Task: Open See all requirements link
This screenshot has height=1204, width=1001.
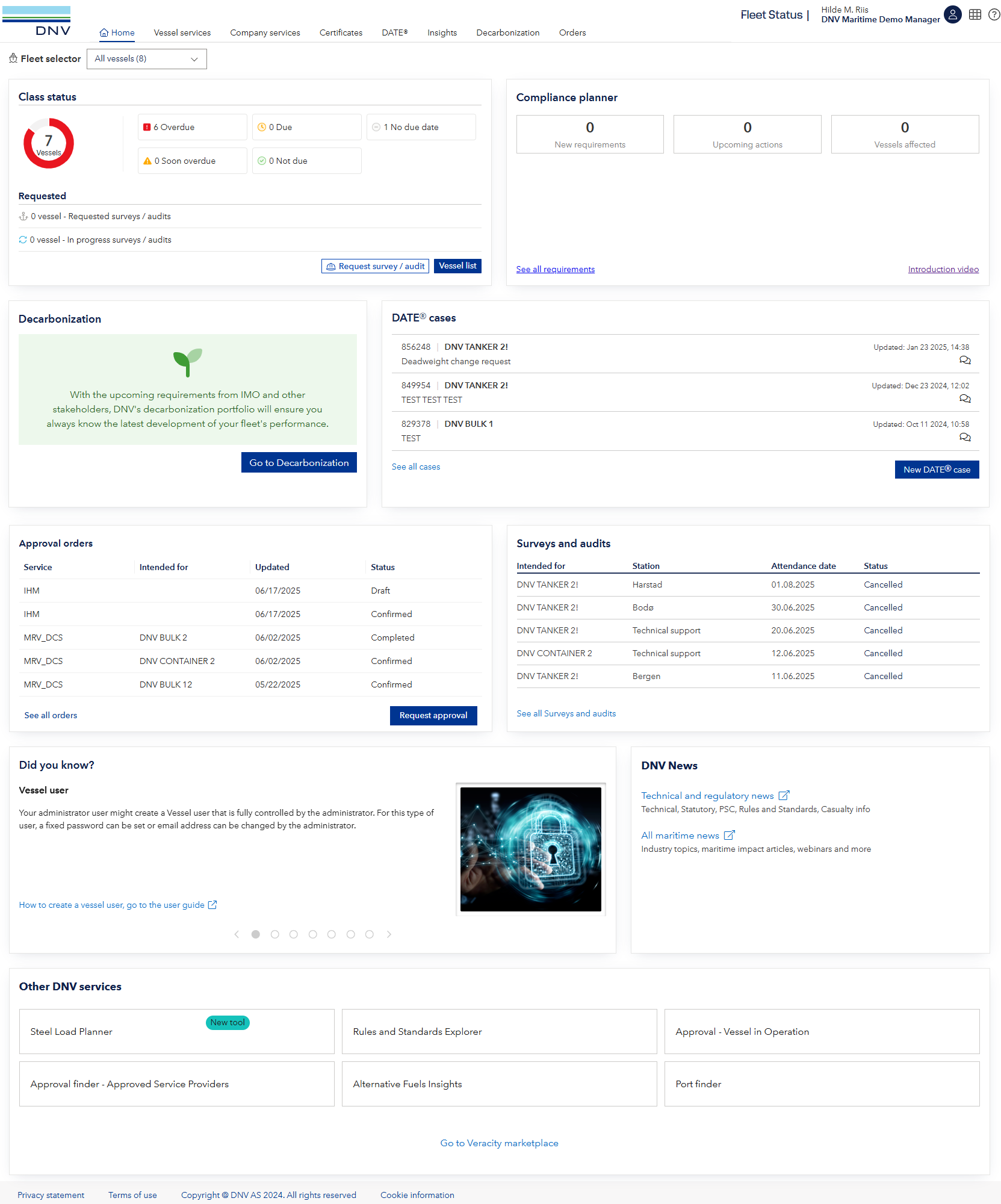Action: pos(555,269)
